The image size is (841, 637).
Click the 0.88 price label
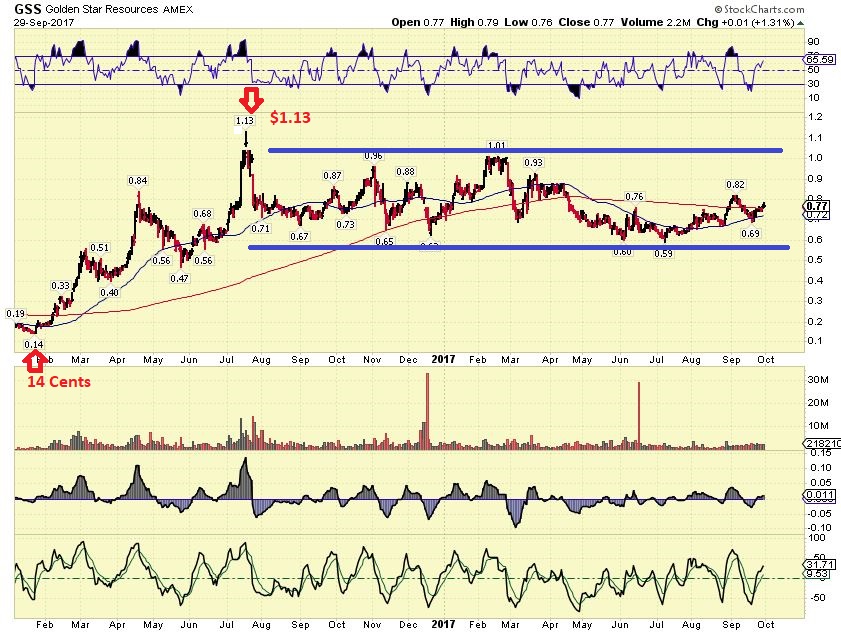click(405, 172)
